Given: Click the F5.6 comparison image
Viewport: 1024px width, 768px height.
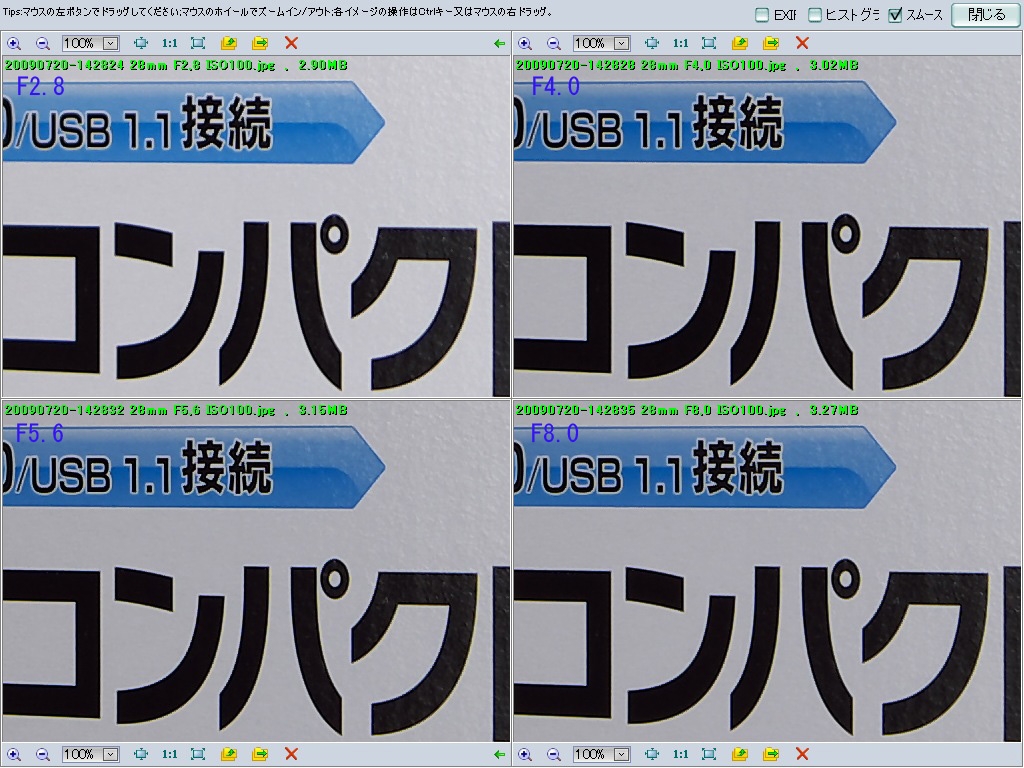Looking at the screenshot, I should [256, 571].
